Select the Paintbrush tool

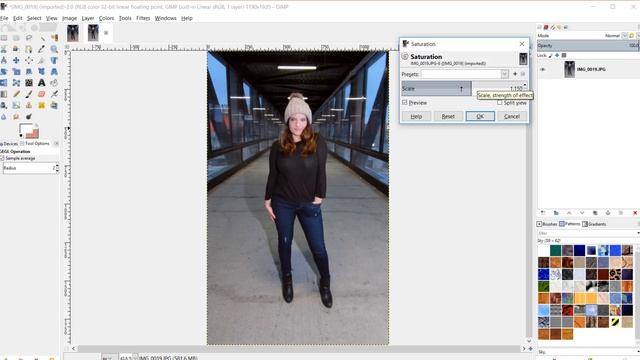coord(29,94)
